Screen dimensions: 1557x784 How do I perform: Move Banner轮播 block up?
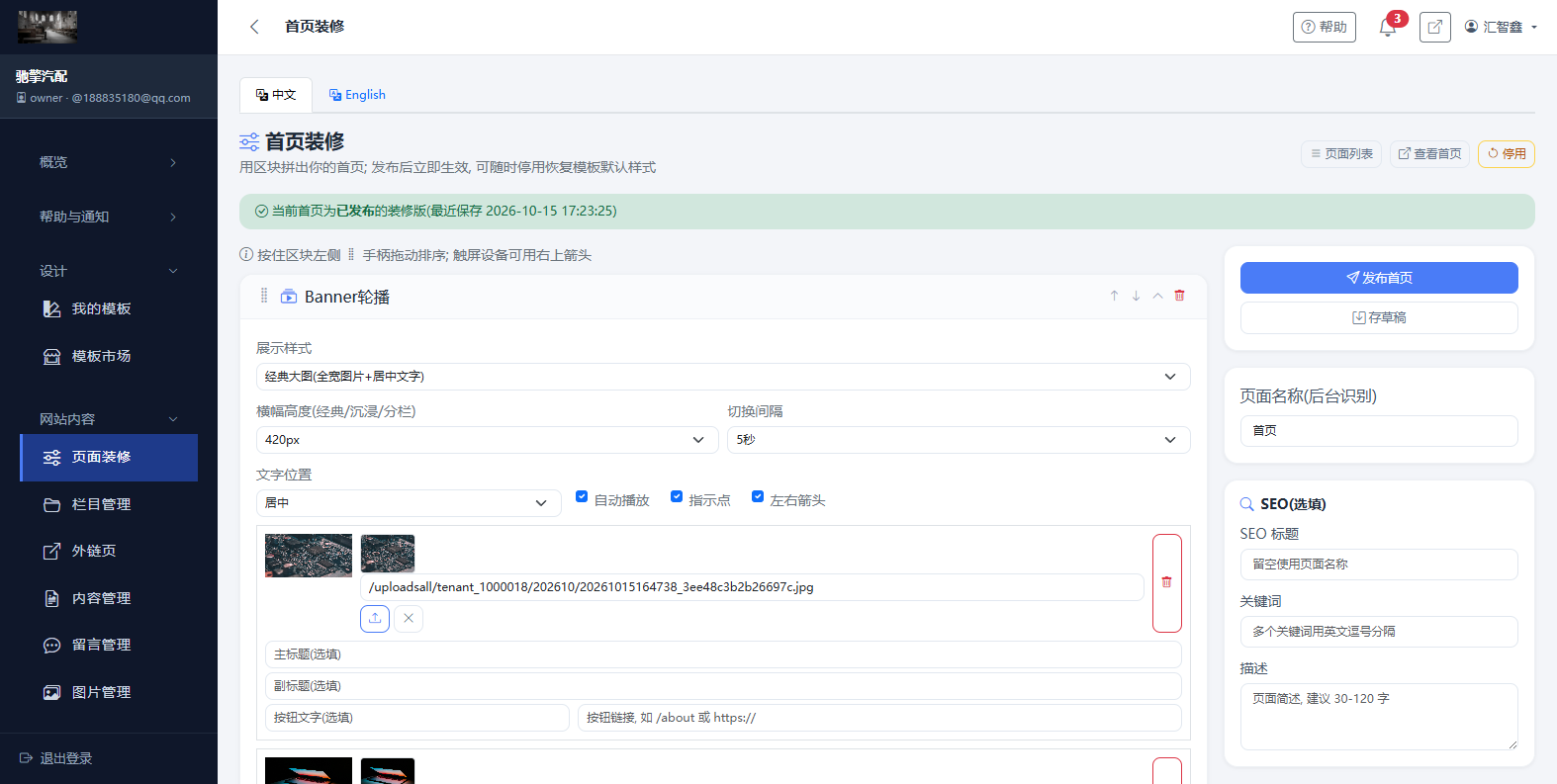[1114, 296]
